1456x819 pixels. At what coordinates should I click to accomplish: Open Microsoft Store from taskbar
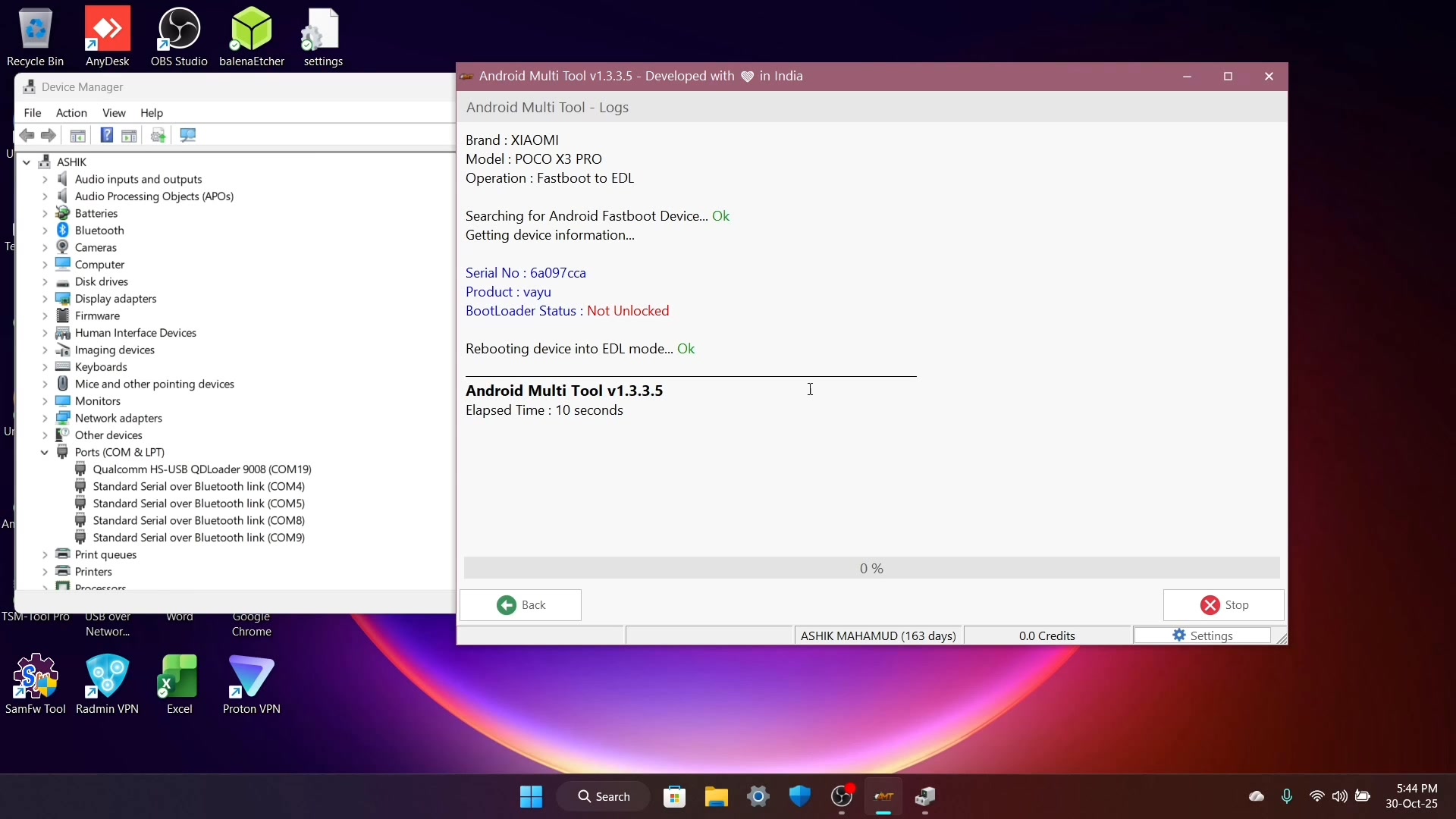tap(675, 797)
